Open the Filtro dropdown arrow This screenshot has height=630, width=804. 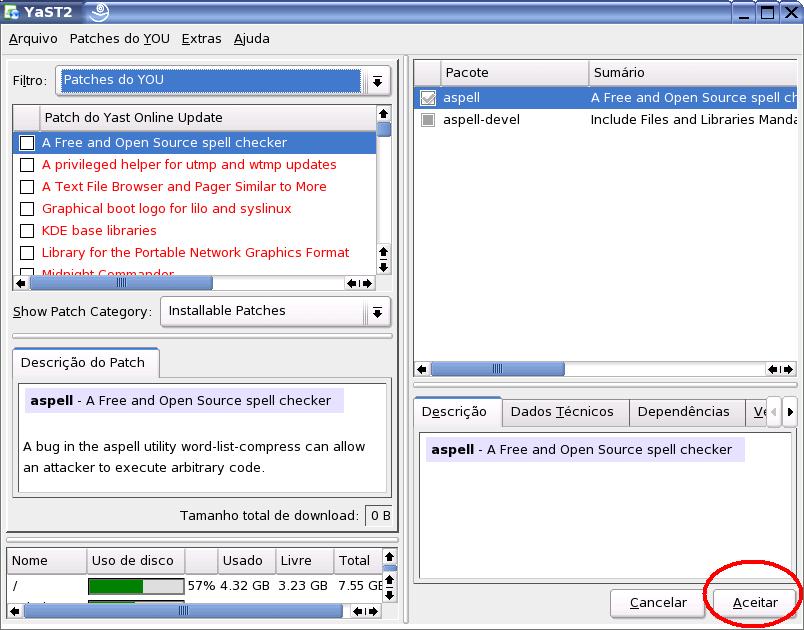(377, 81)
